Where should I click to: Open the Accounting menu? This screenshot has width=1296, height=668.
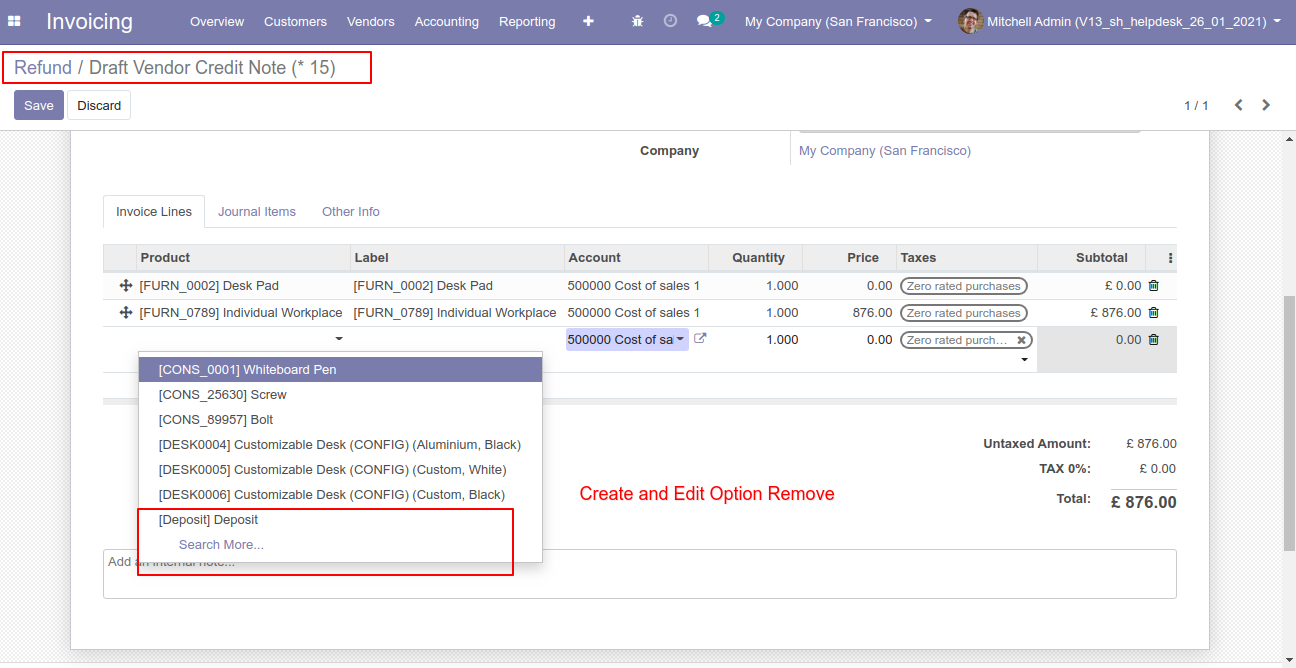point(446,21)
